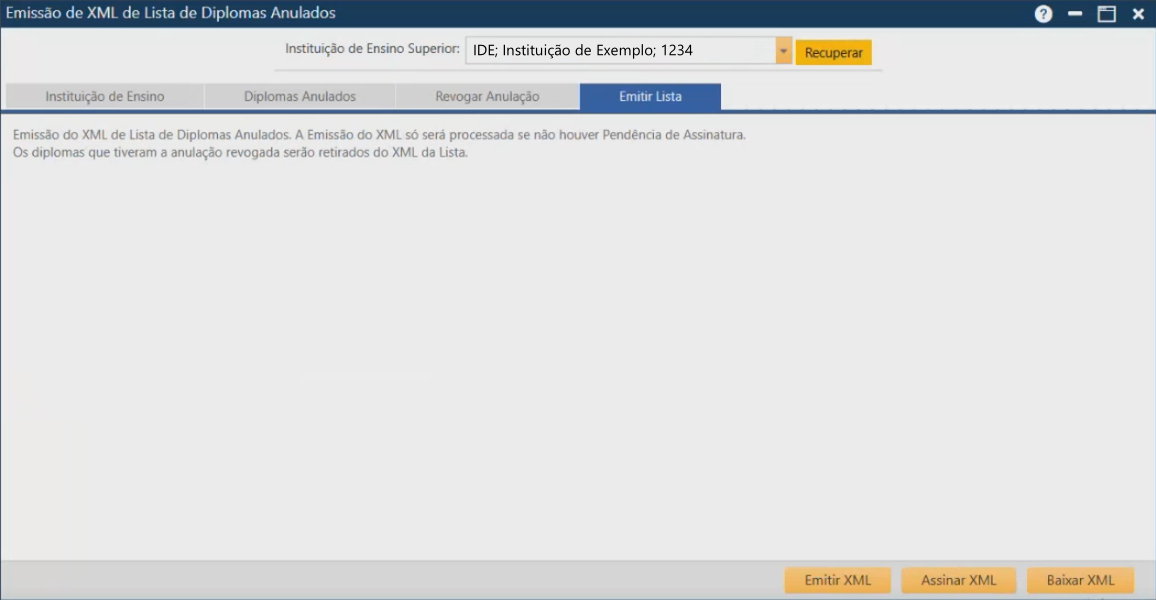Viewport: 1156px width, 600px height.
Task: Close the Emissão de XML window
Action: tap(1137, 13)
